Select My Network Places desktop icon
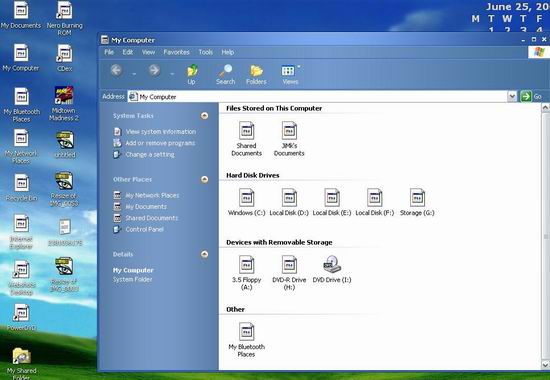The height and width of the screenshot is (380, 550). click(x=21, y=146)
